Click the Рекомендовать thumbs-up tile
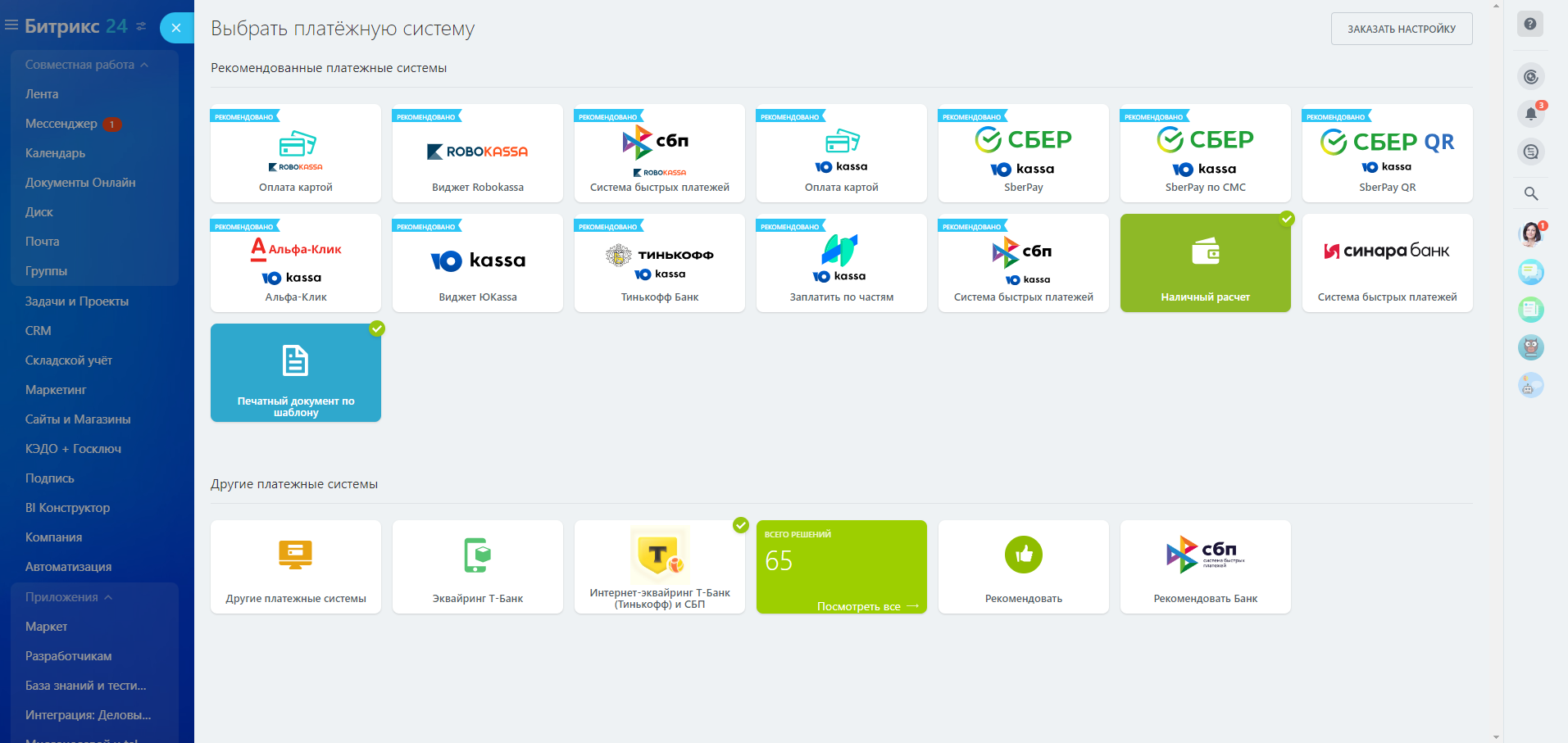The height and width of the screenshot is (743, 1568). point(1024,567)
